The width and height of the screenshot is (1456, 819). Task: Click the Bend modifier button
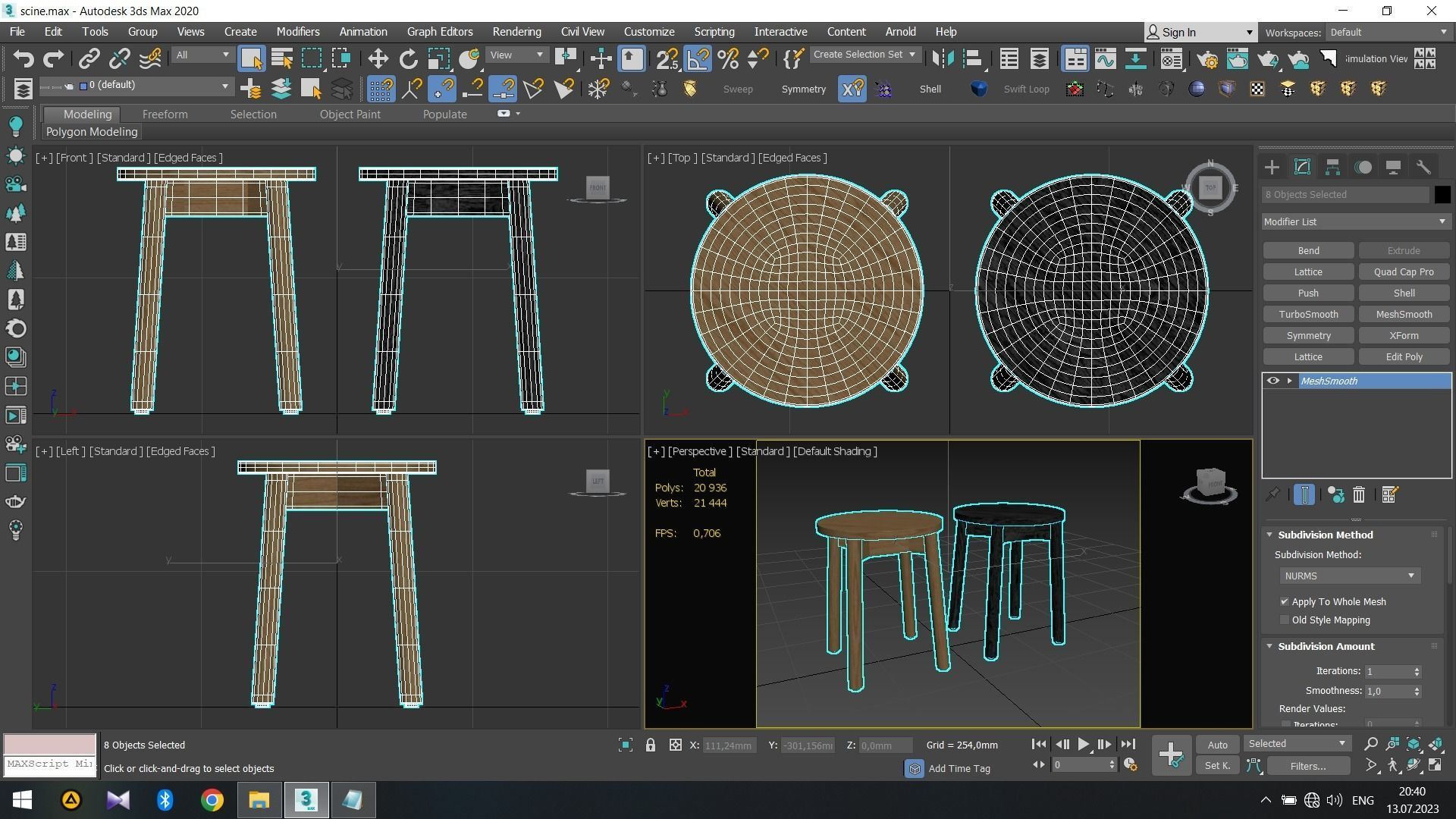click(1308, 250)
